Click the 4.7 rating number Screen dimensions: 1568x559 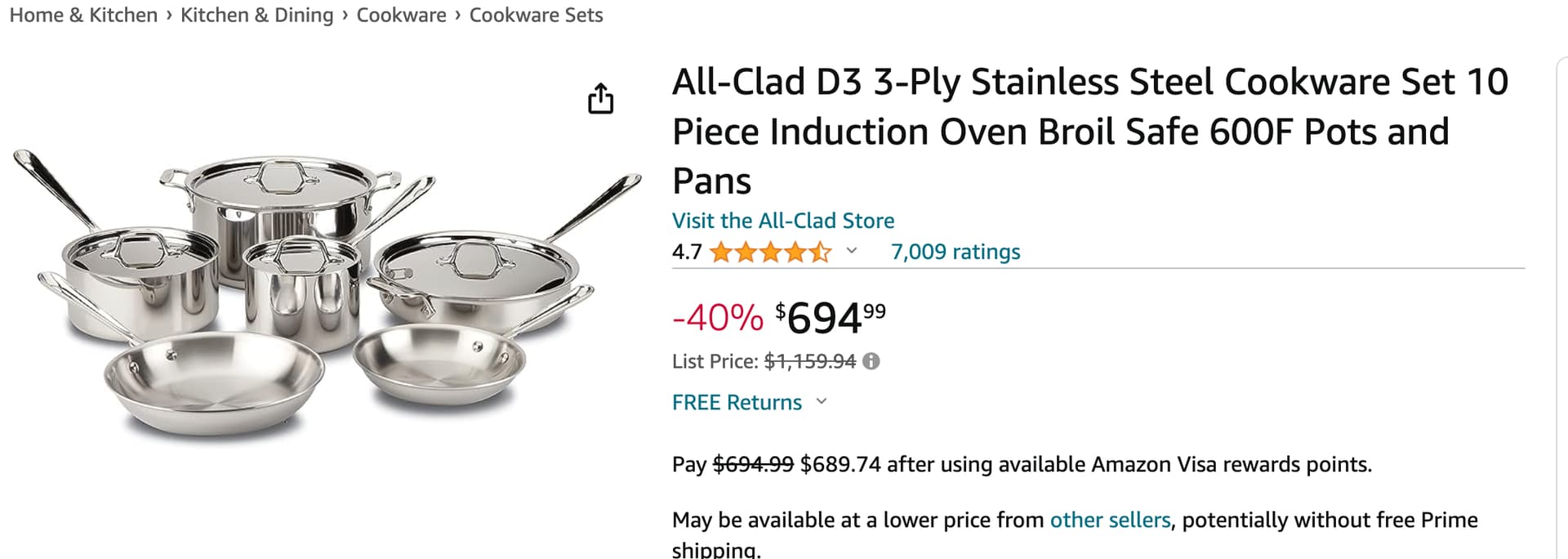pyautogui.click(x=686, y=252)
